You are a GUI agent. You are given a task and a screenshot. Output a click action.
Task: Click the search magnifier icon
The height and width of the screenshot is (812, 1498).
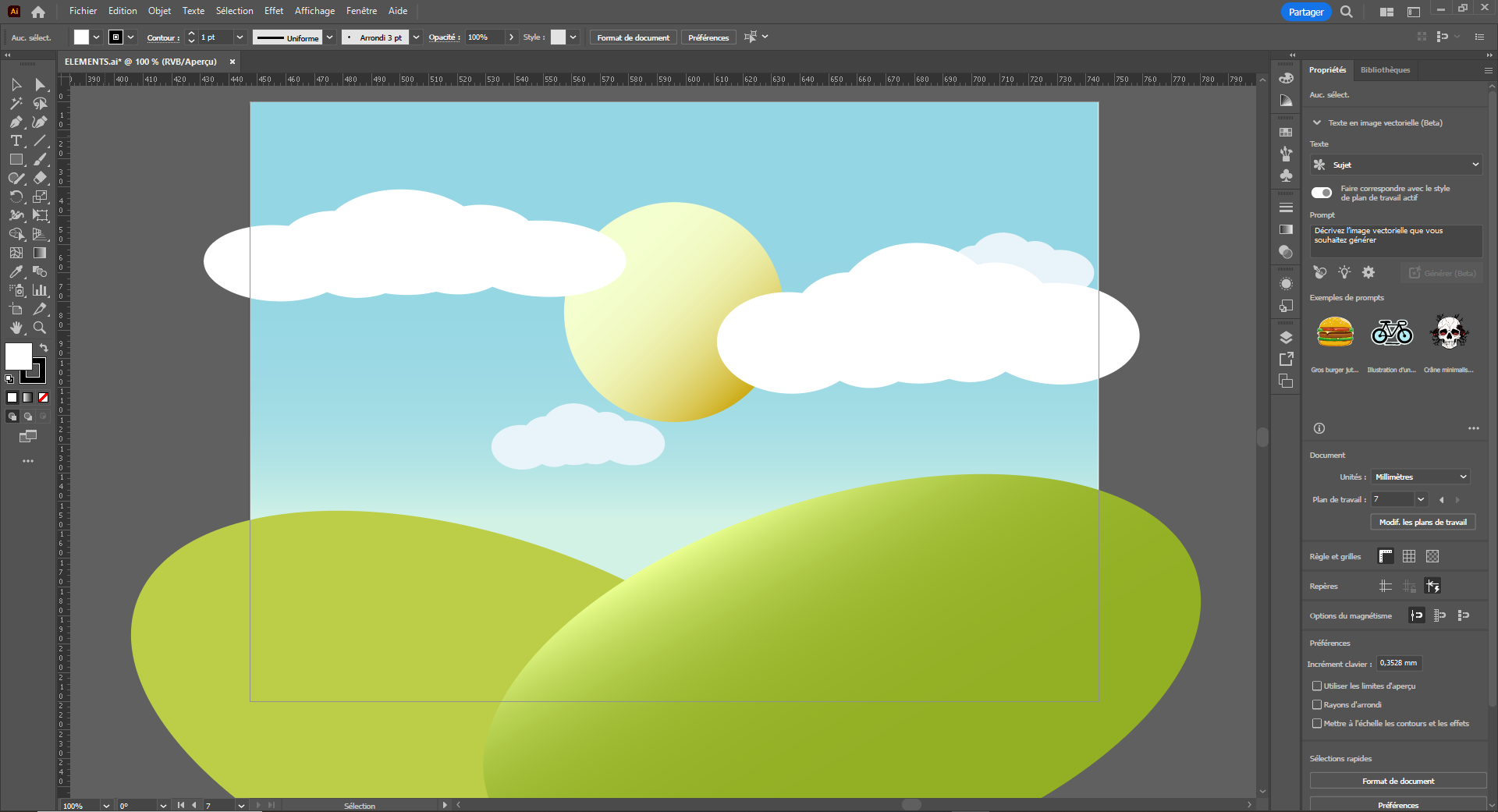click(1347, 12)
